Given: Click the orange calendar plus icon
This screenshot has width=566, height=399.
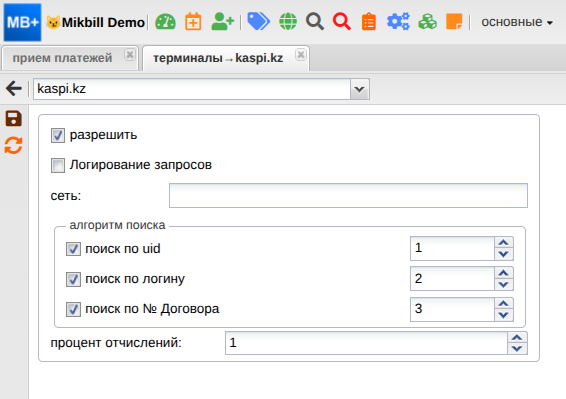Looking at the screenshot, I should [193, 22].
